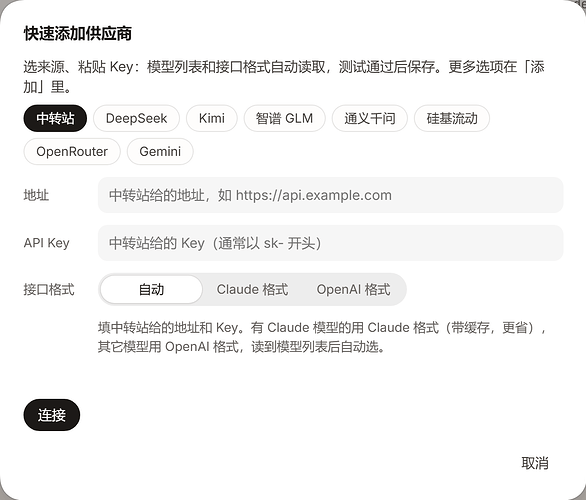Choose the 通义千问 provider chip
The width and height of the screenshot is (586, 500).
370,118
